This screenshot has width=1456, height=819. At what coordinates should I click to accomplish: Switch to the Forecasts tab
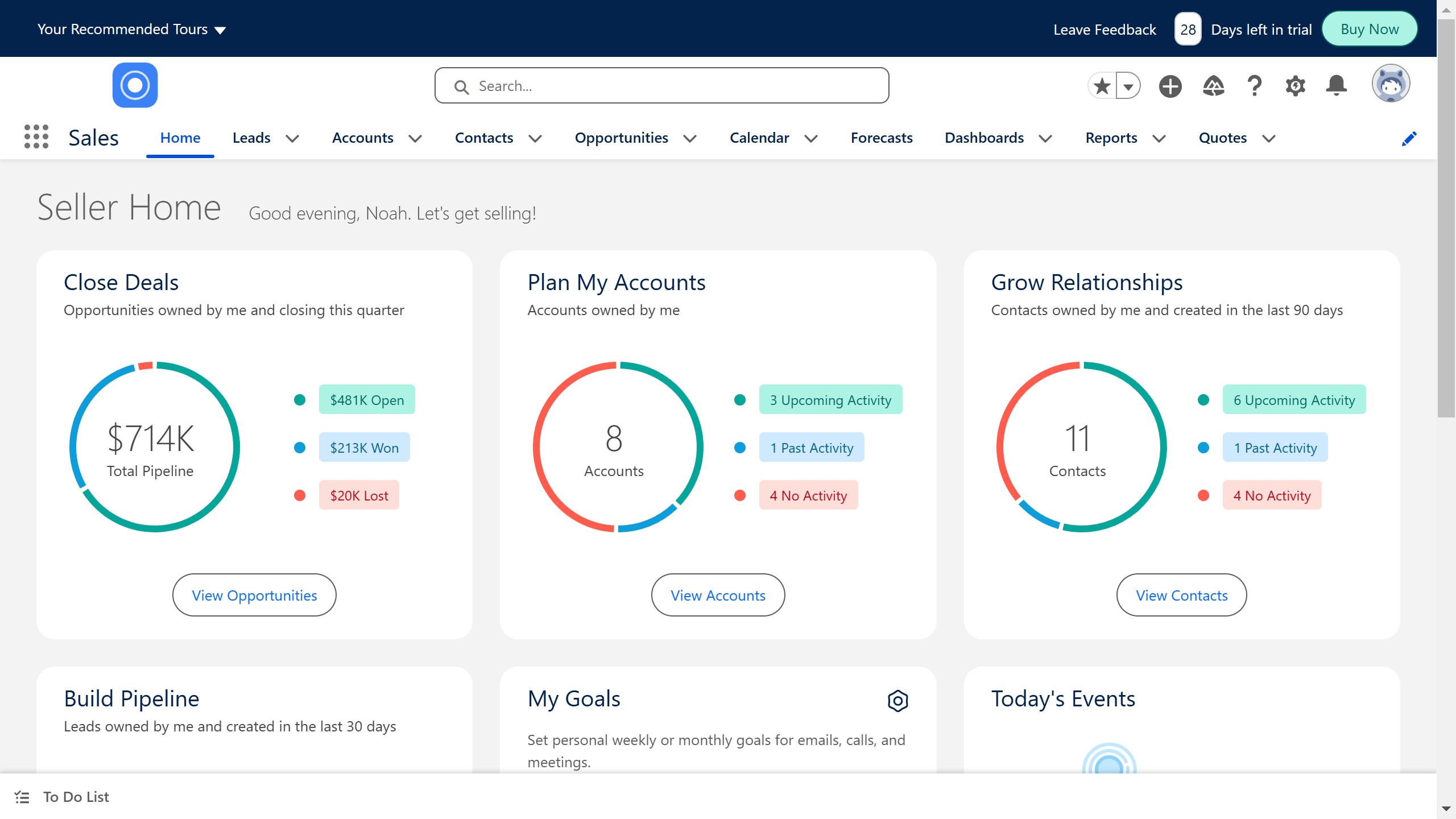881,138
